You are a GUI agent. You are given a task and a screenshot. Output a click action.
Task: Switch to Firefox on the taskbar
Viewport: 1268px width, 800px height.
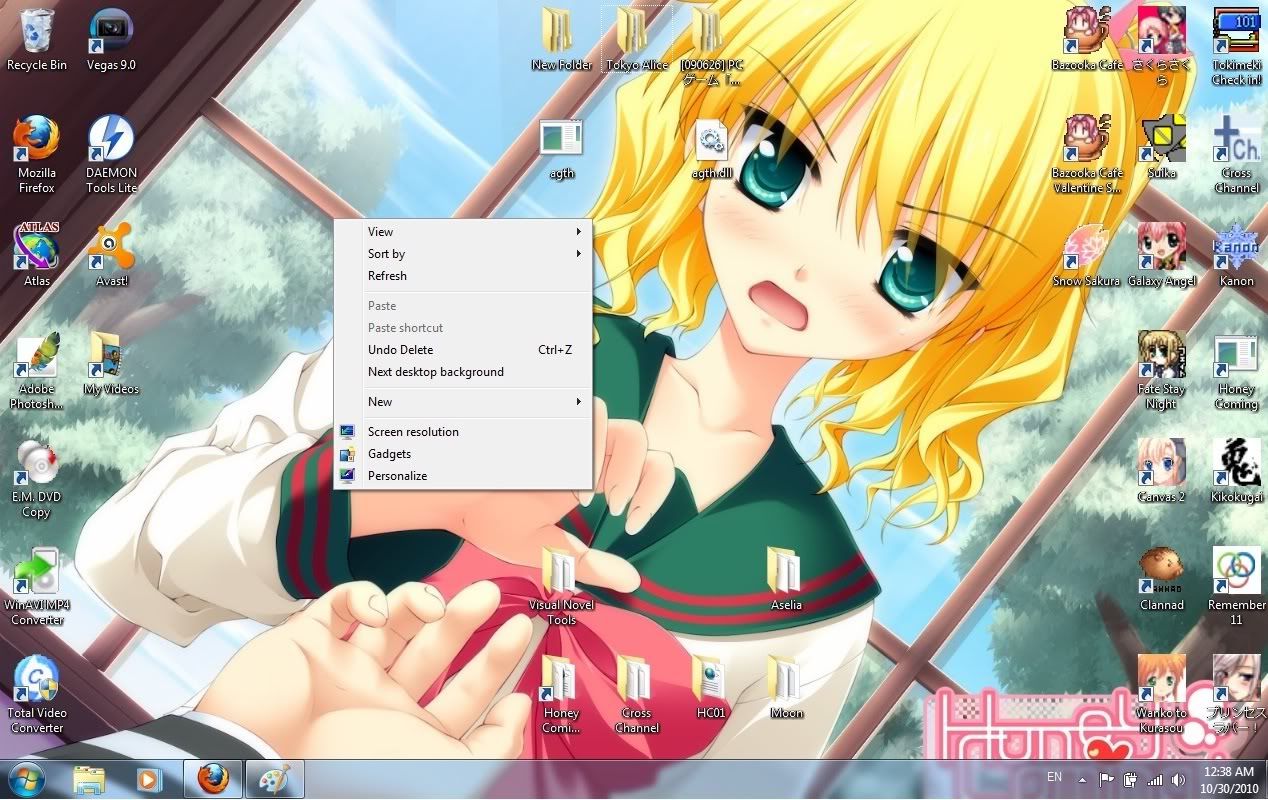213,779
